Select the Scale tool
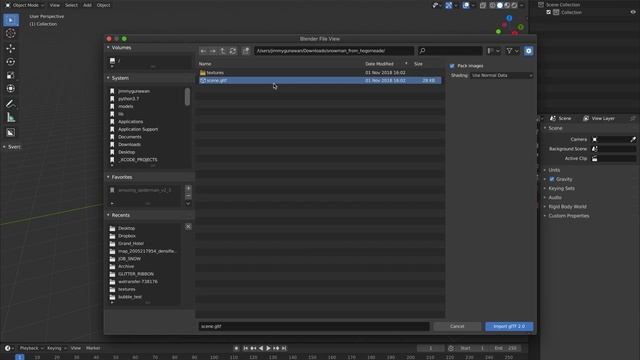640x360 pixels. [11, 75]
